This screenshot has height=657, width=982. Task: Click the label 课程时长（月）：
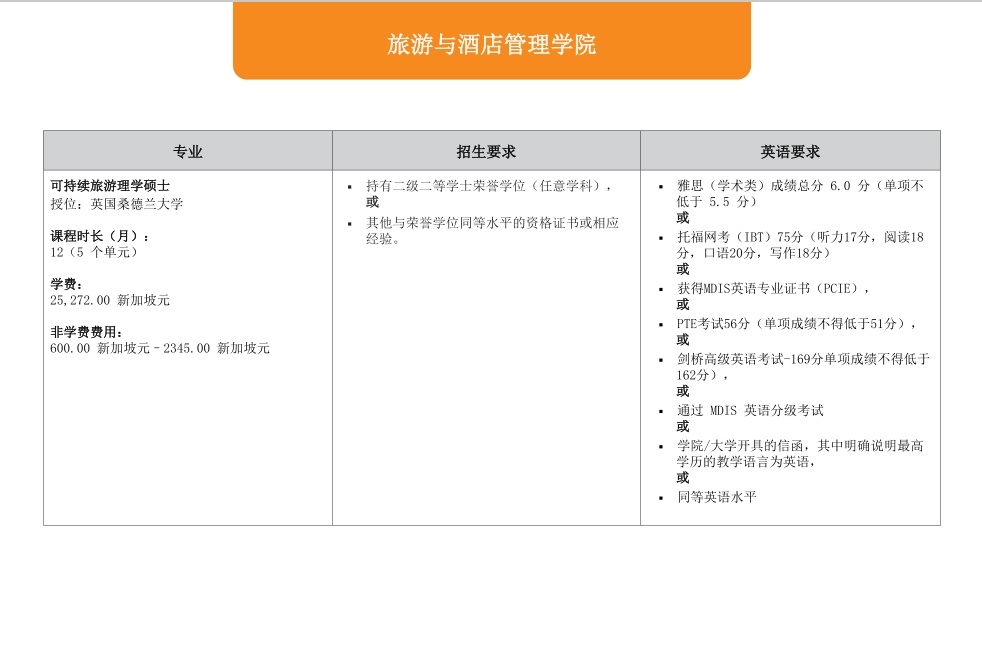(x=100, y=236)
